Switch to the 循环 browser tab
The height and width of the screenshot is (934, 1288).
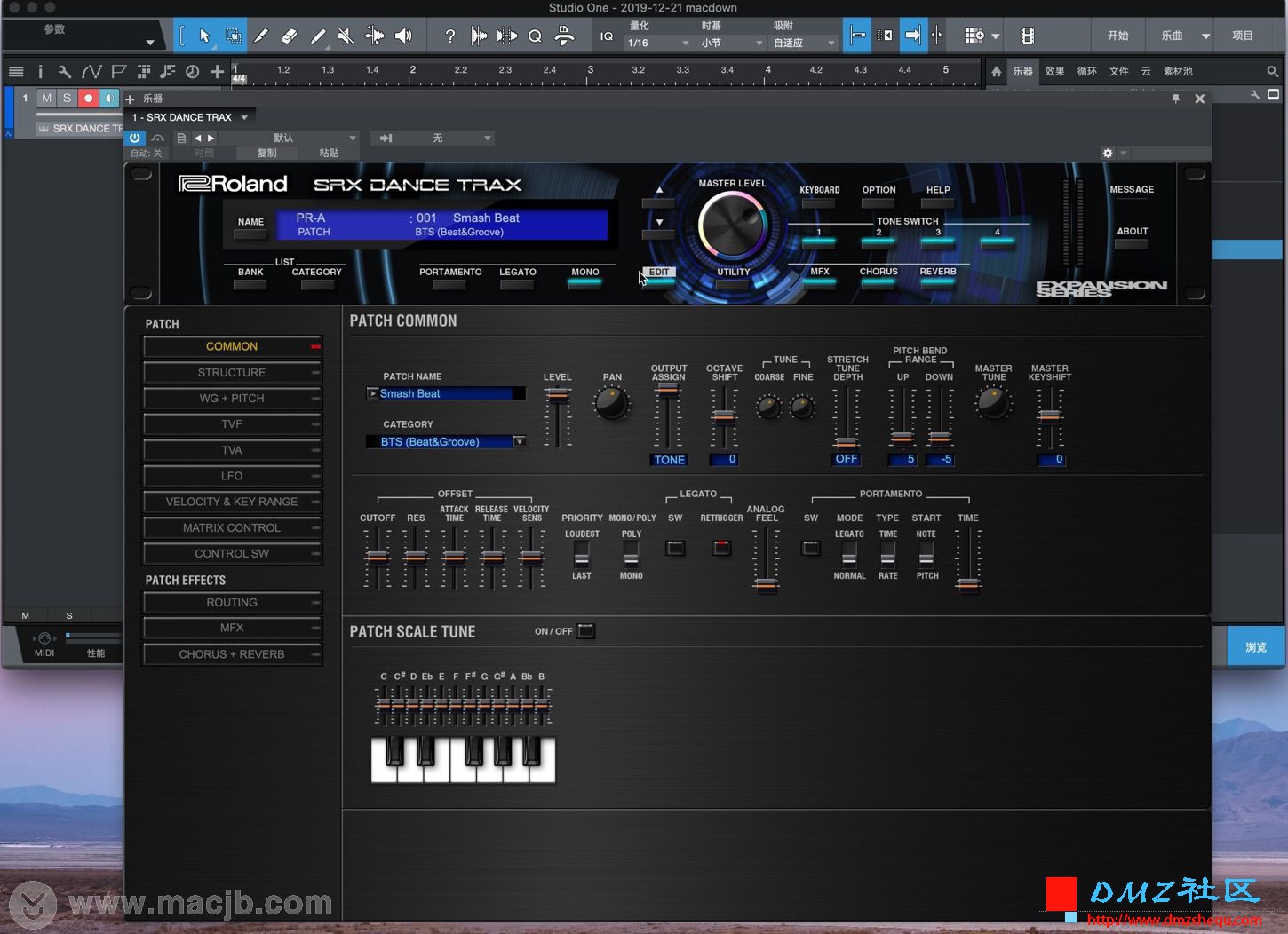1087,71
